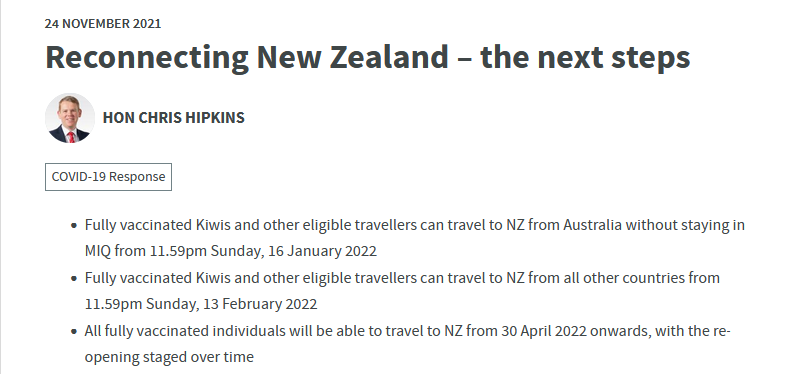This screenshot has width=789, height=374.
Task: Click the first bullet point marker
Action: tap(74, 225)
